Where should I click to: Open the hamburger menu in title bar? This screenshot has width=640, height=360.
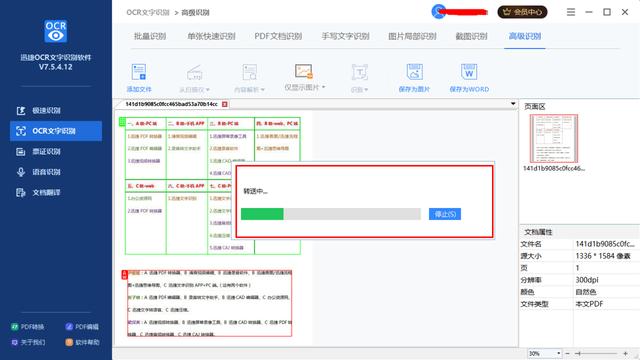tap(571, 12)
